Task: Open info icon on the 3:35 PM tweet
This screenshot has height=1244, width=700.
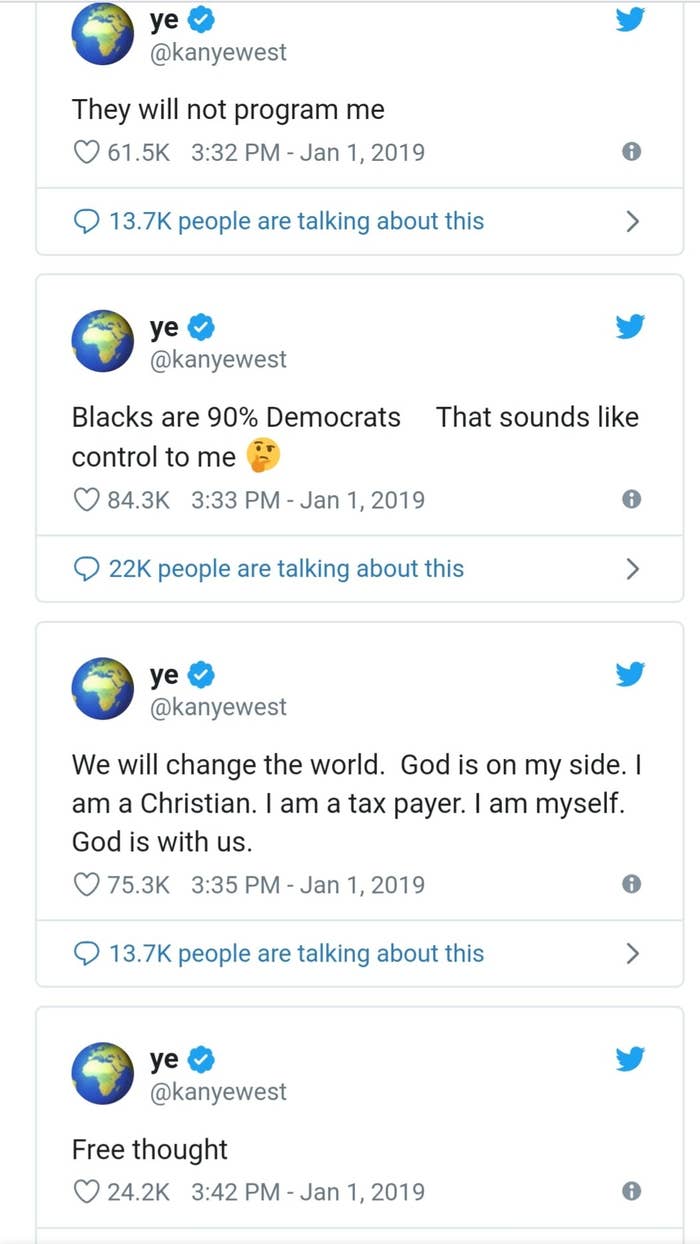Action: pos(631,884)
